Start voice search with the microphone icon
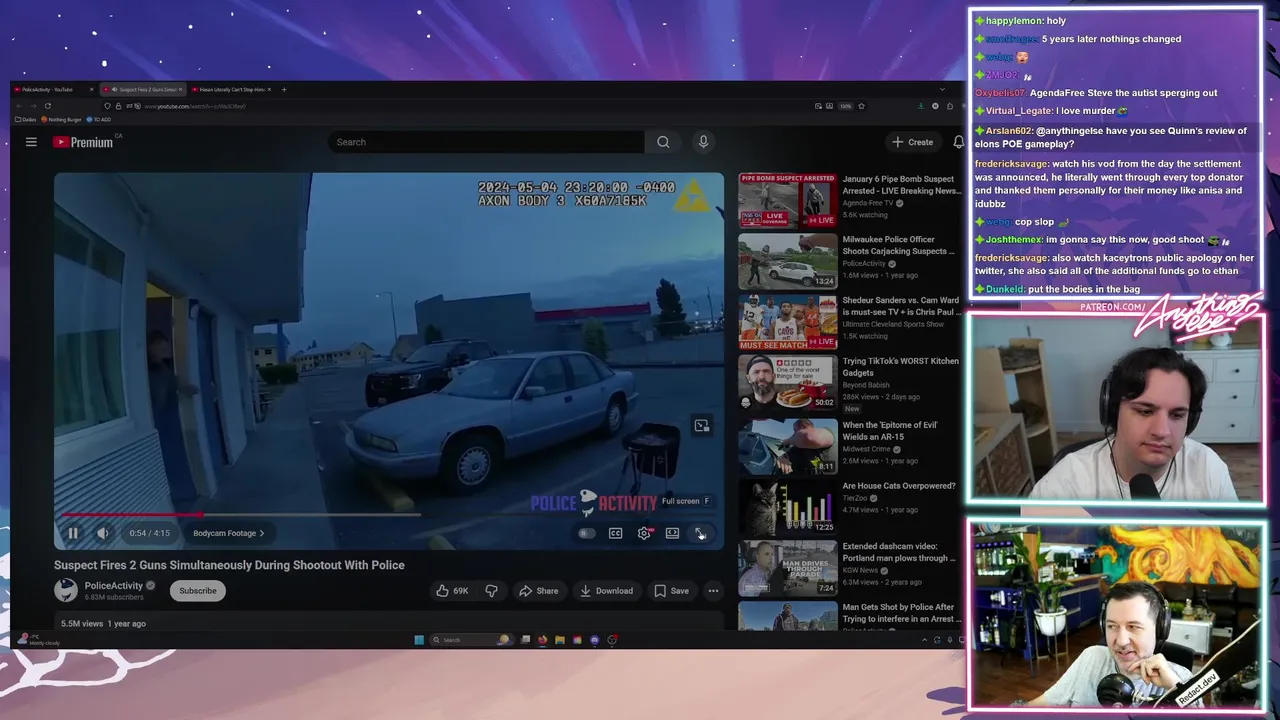The width and height of the screenshot is (1280, 720). (x=703, y=142)
